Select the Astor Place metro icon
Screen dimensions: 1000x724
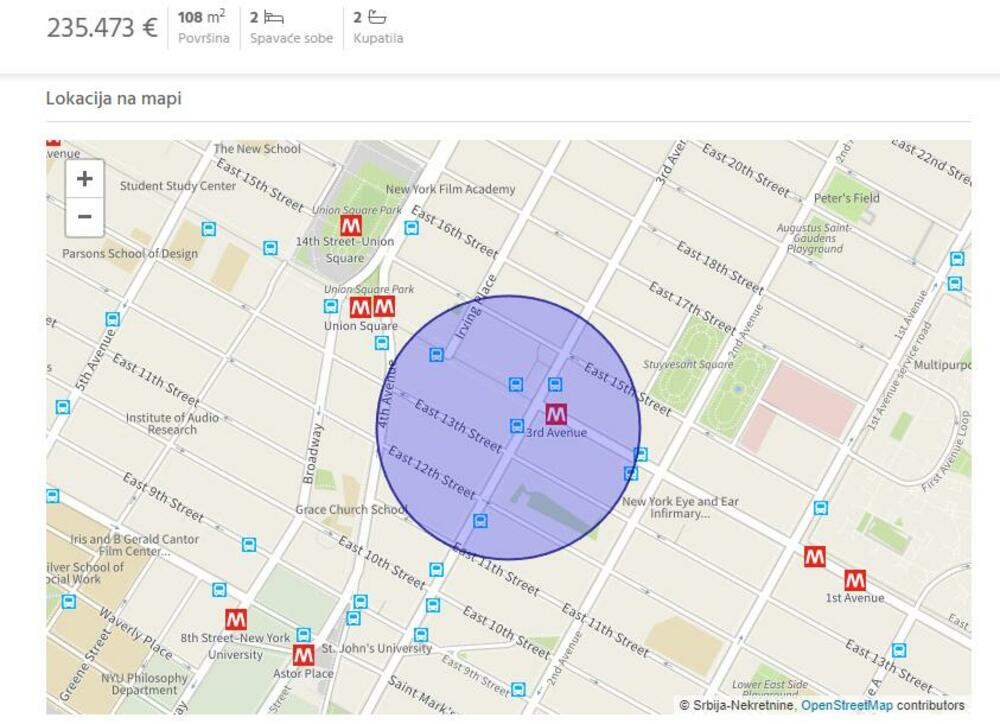click(x=303, y=655)
